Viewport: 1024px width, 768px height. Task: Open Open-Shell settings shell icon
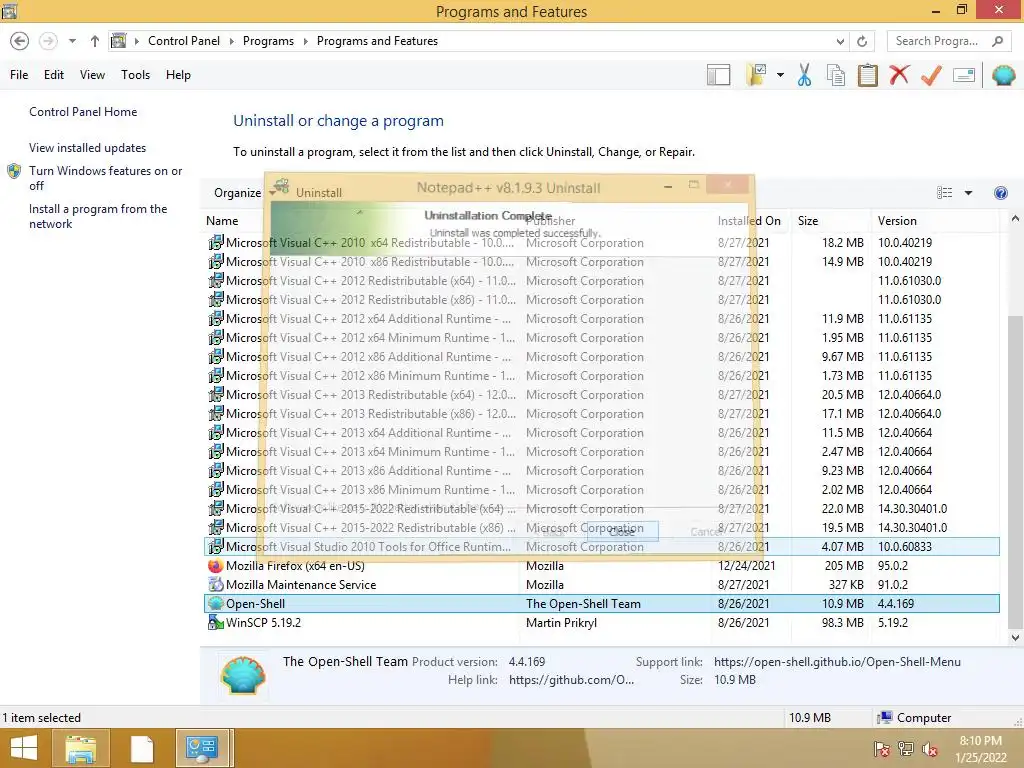pyautogui.click(x=1004, y=75)
